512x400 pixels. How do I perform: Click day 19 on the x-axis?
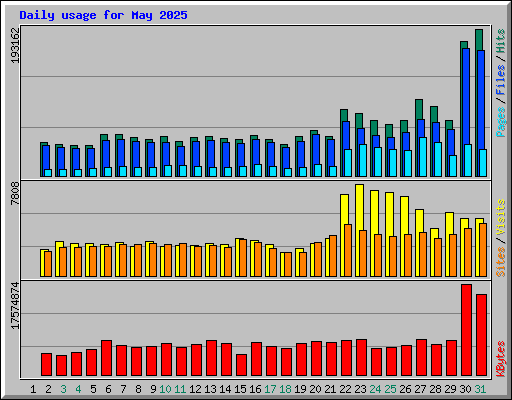tap(300, 389)
